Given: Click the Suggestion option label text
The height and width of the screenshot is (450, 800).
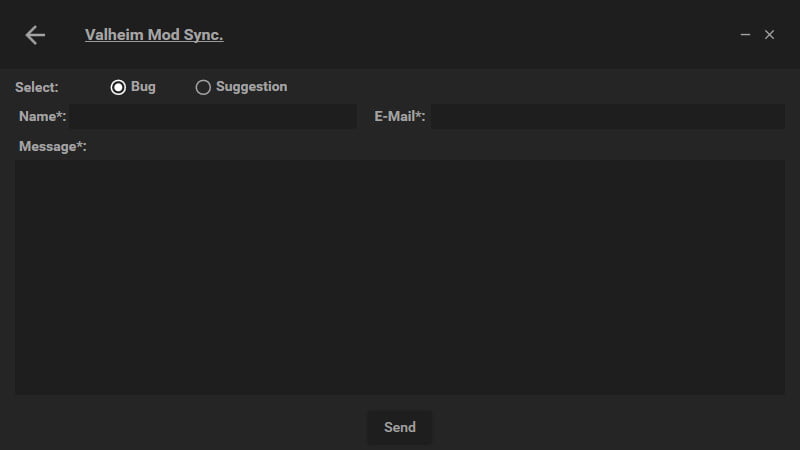Looking at the screenshot, I should coord(251,87).
